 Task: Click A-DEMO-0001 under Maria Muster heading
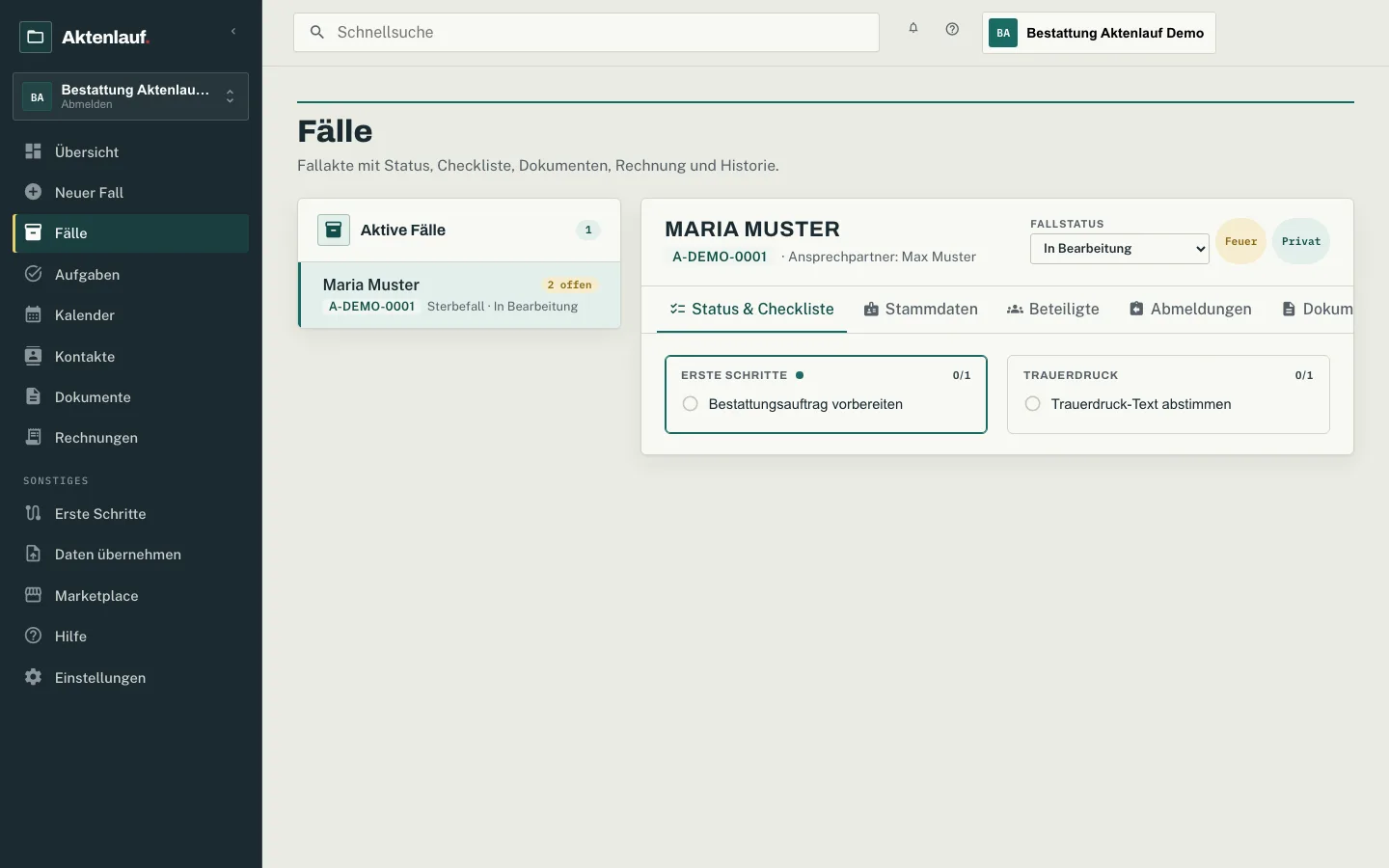click(x=720, y=257)
